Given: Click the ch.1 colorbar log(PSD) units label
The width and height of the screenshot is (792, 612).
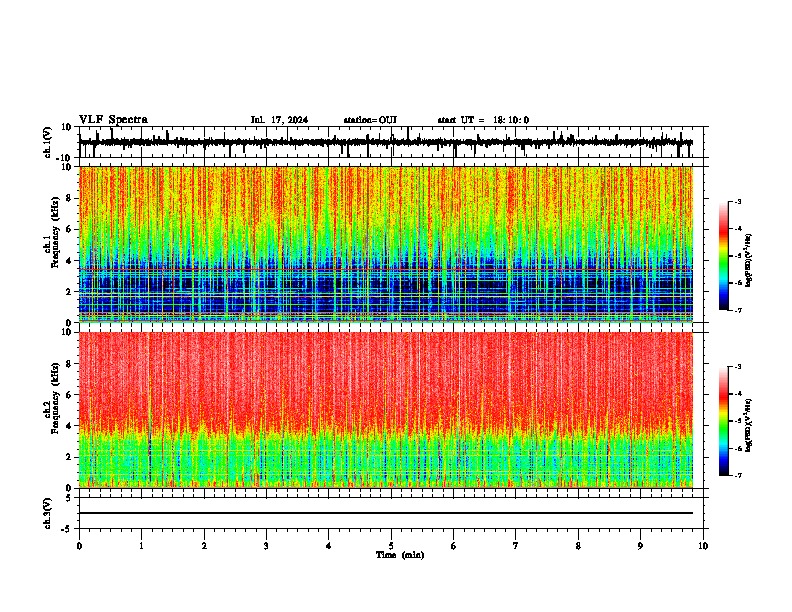Looking at the screenshot, I should (749, 261).
